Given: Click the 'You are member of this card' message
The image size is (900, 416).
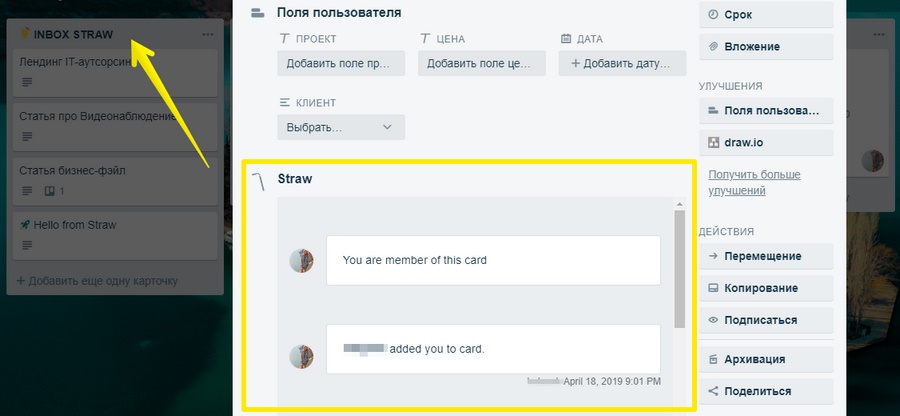Looking at the screenshot, I should coord(493,260).
